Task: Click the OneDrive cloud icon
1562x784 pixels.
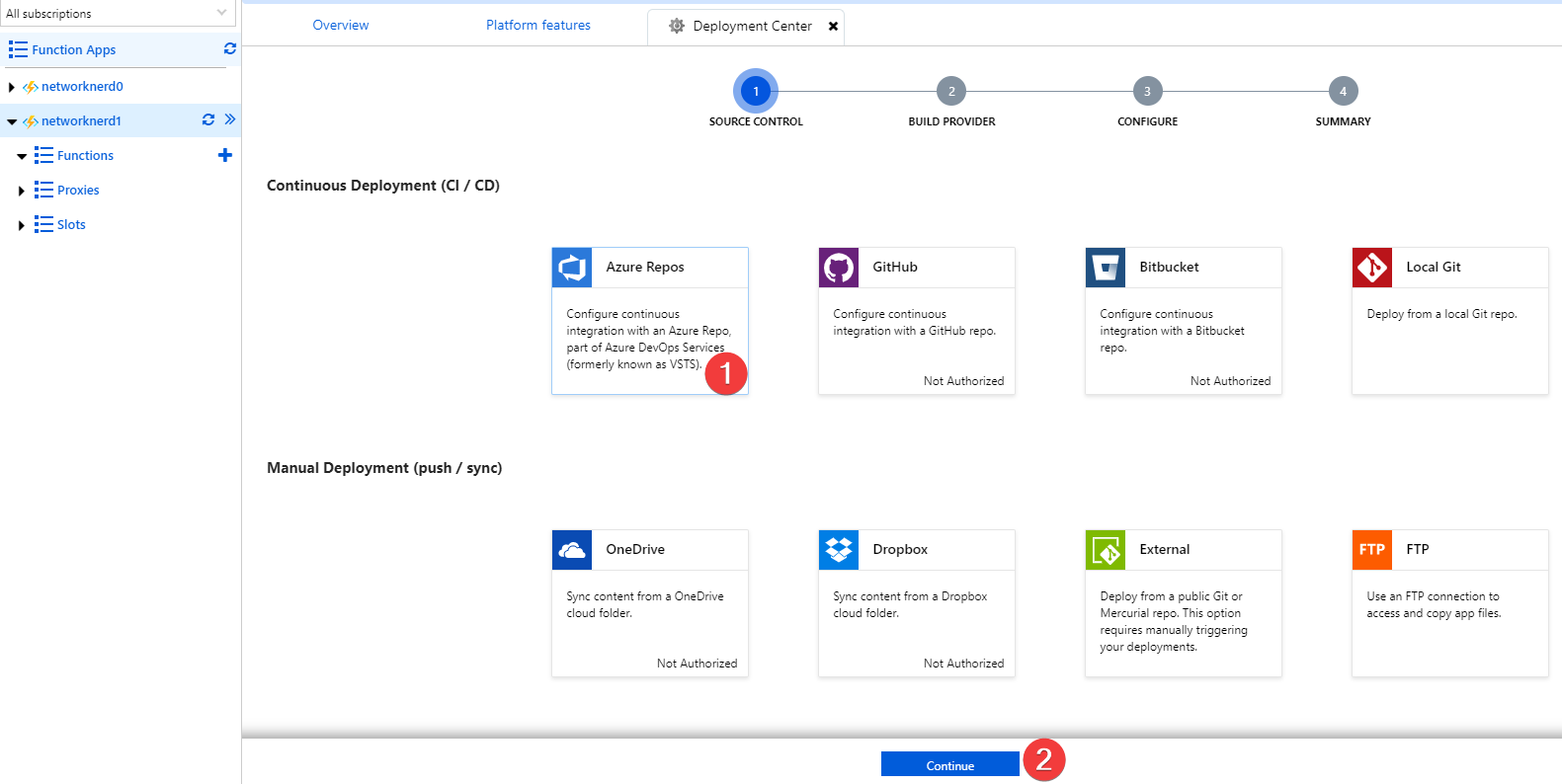Action: (x=572, y=550)
